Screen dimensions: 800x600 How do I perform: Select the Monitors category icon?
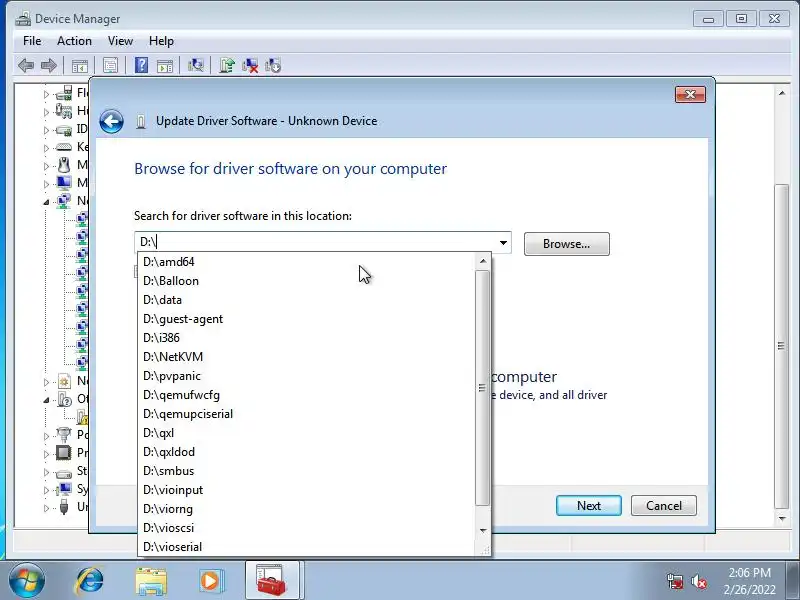[64, 183]
